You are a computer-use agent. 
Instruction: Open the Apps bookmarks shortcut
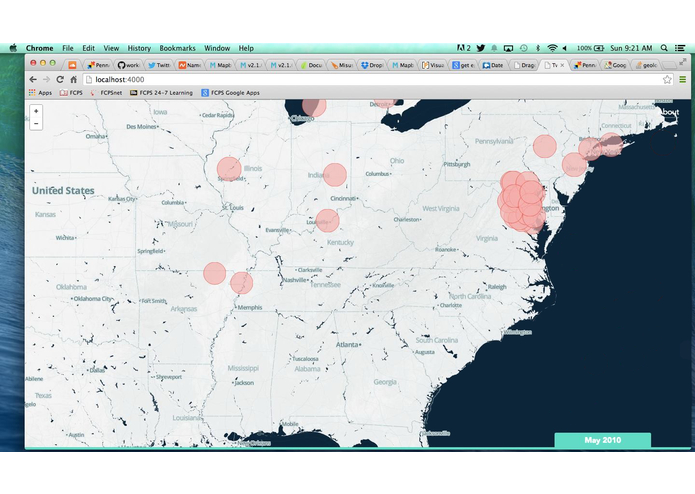tap(40, 93)
